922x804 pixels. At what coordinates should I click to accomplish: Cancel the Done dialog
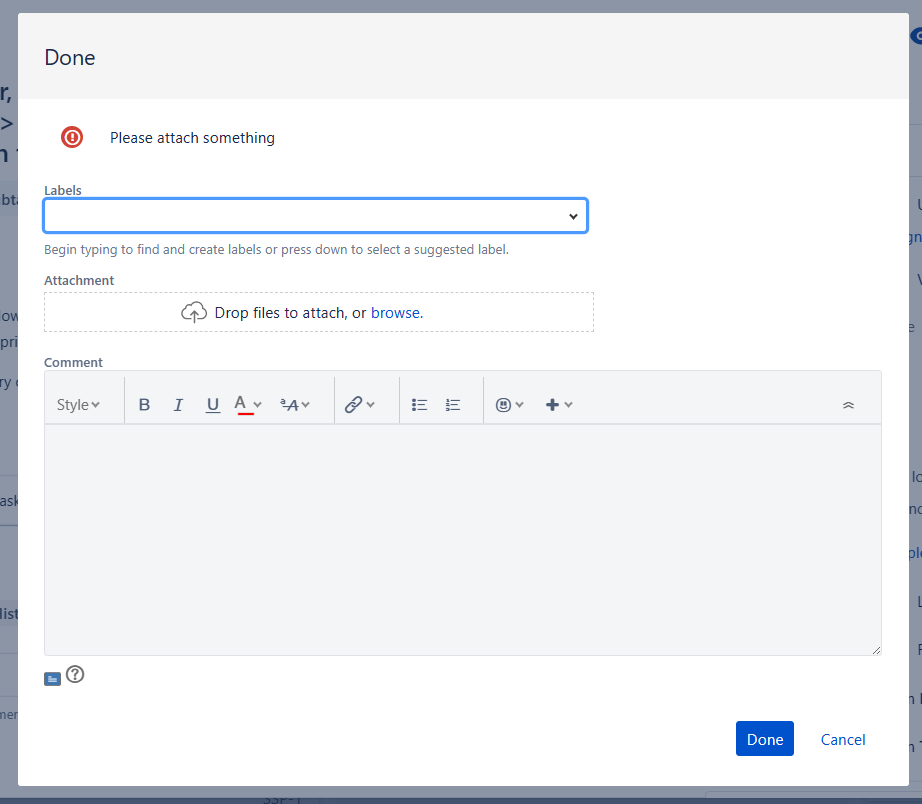[843, 739]
